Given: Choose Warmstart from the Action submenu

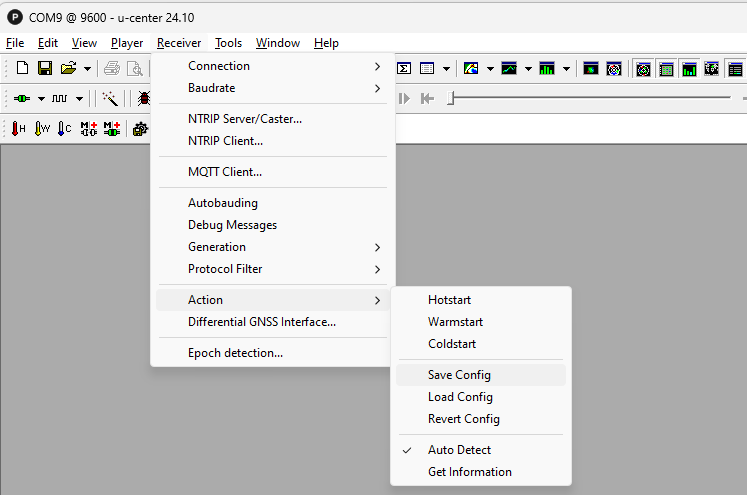Looking at the screenshot, I should tap(481, 322).
